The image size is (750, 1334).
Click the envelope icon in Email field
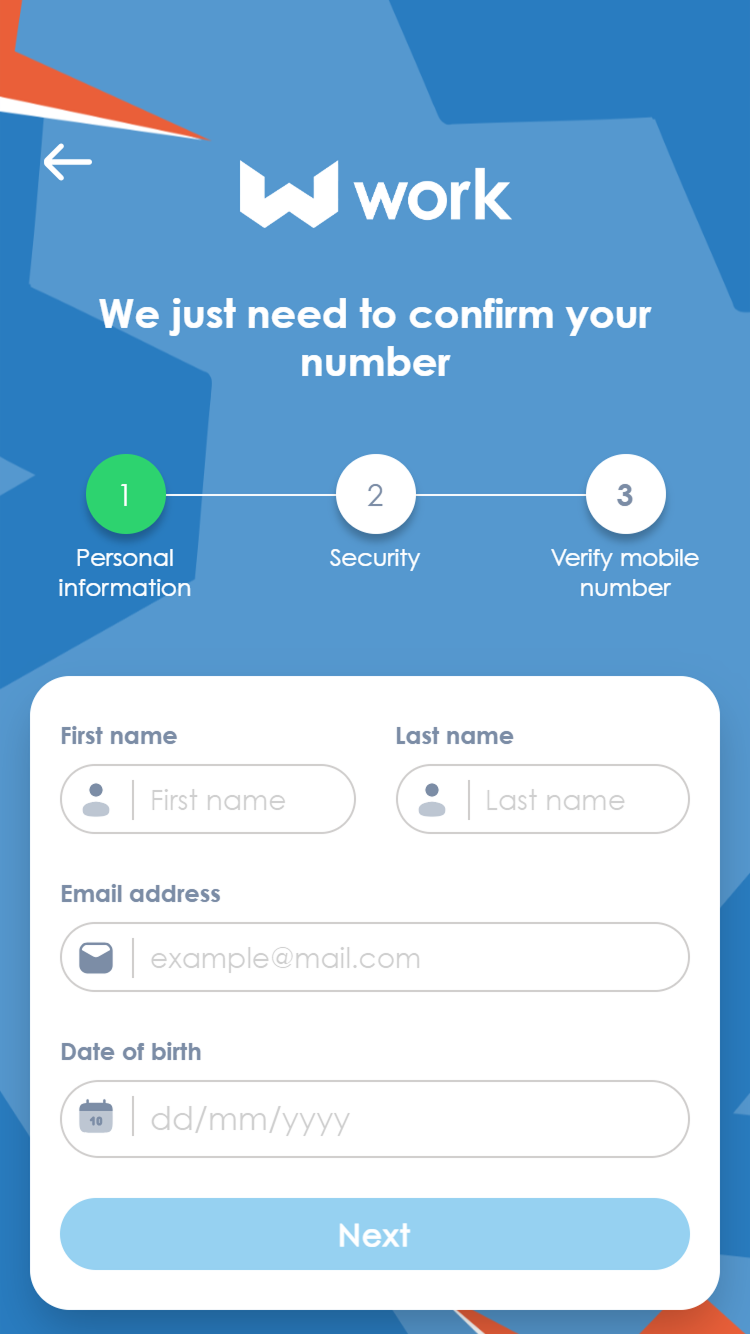[96, 958]
